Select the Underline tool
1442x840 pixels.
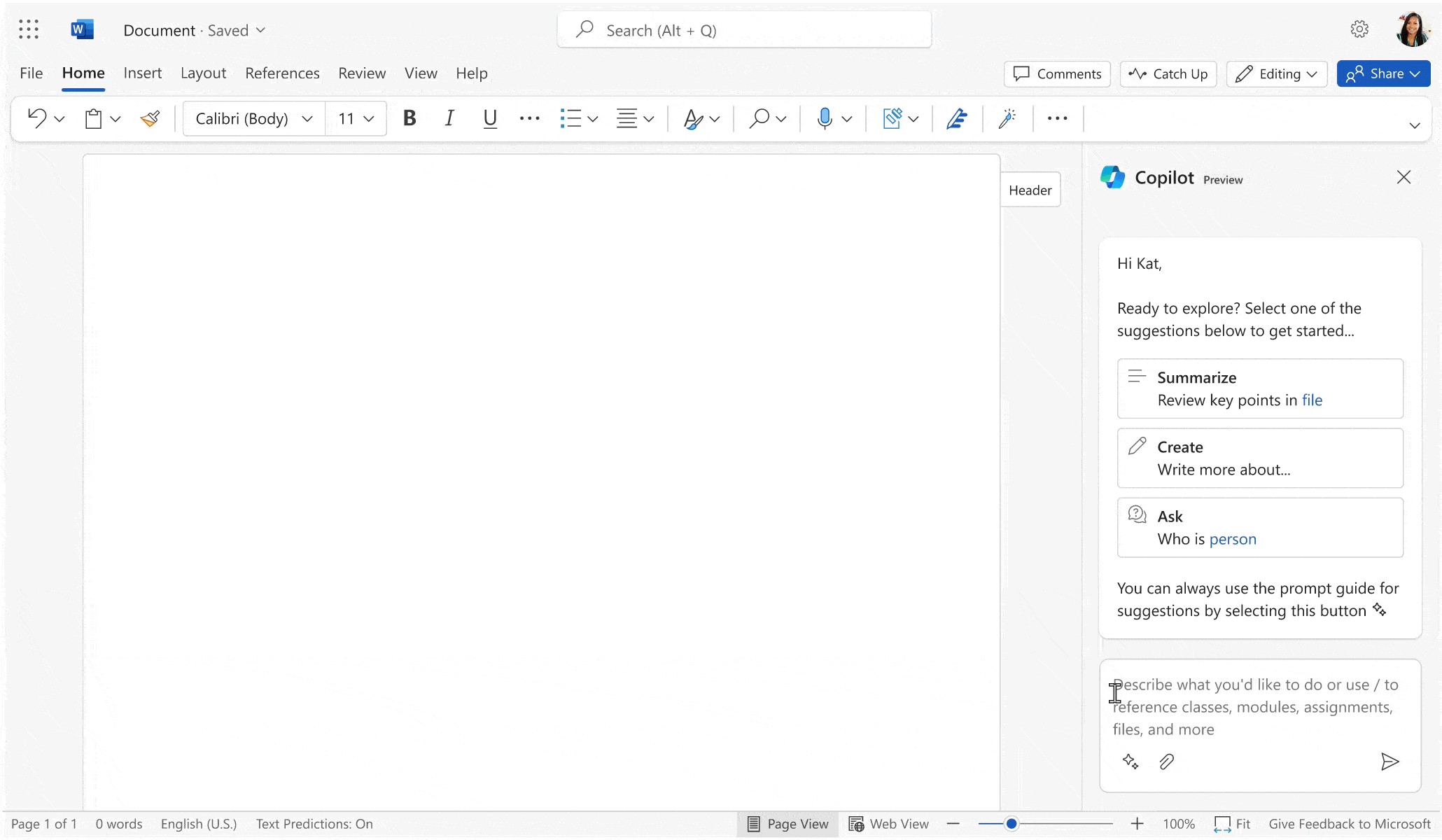489,118
